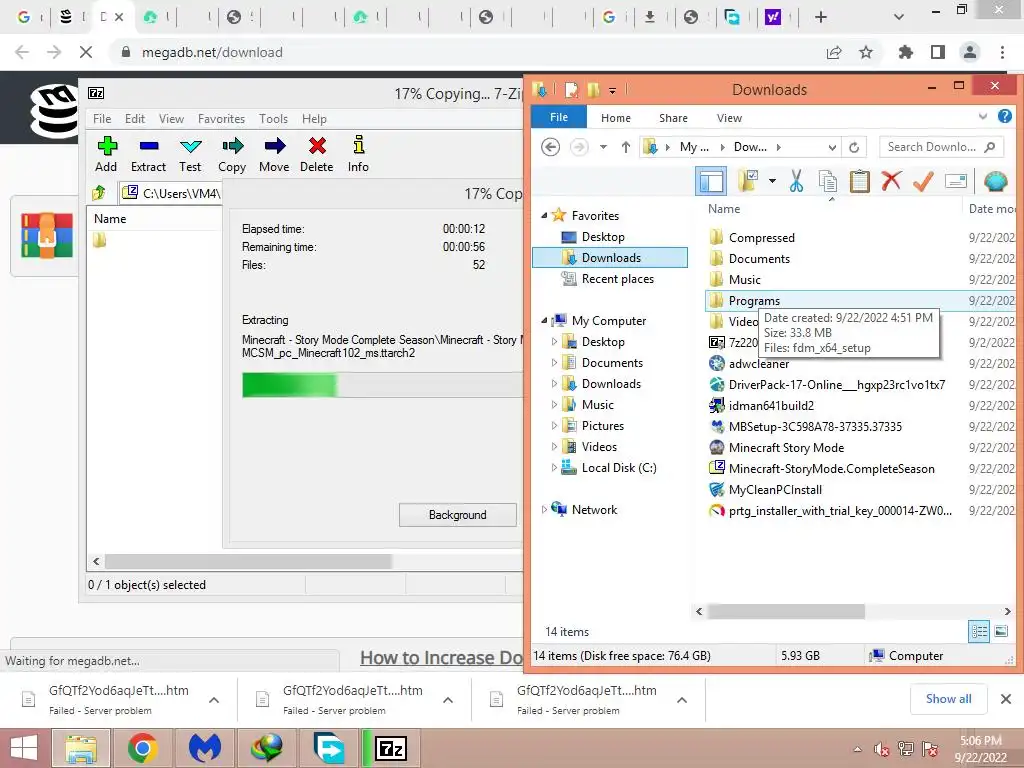Screen dimensions: 1024x768
Task: Open the 7-Zip Favorites menu
Action: click(221, 119)
